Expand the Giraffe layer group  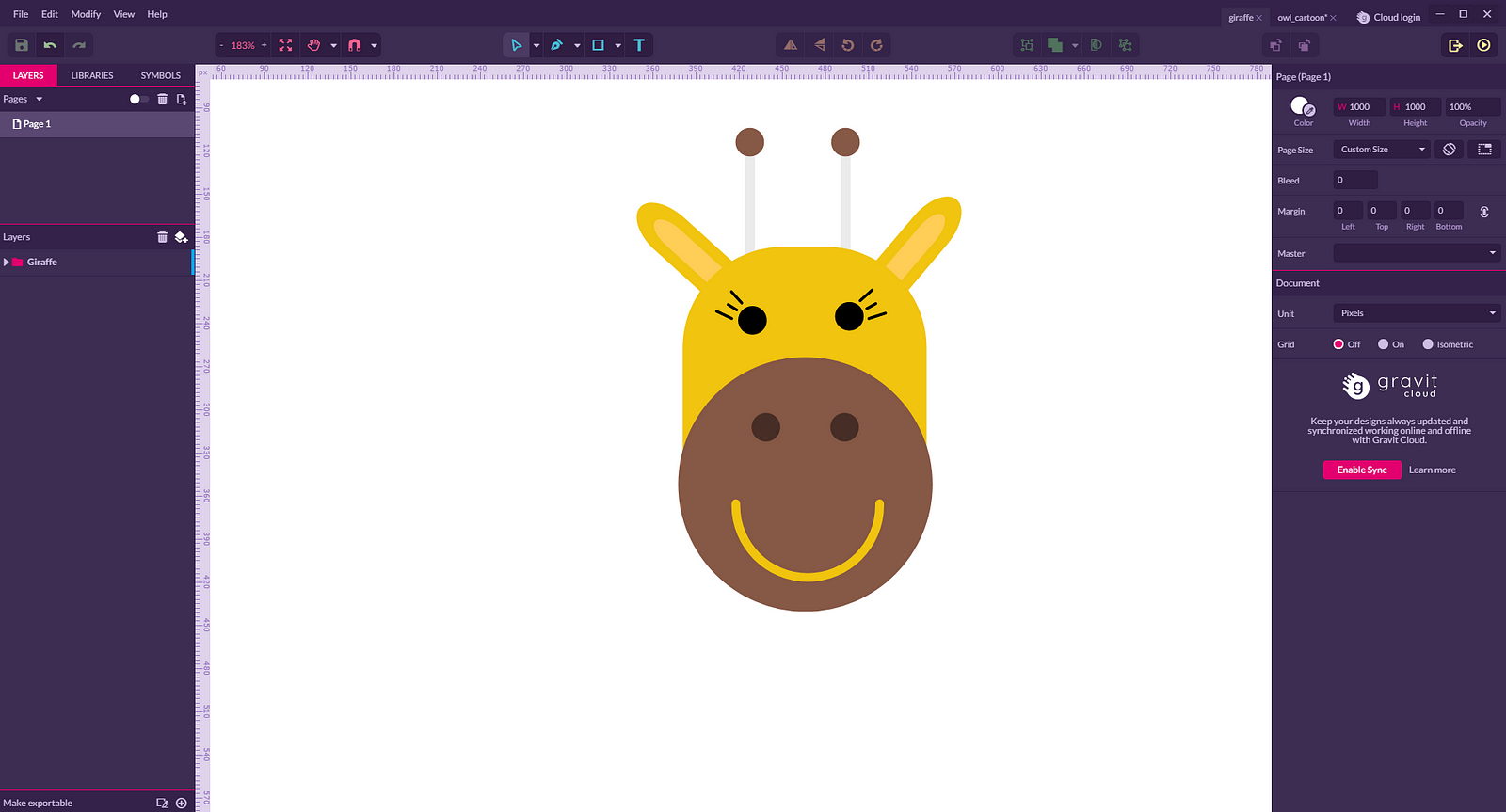pyautogui.click(x=7, y=263)
